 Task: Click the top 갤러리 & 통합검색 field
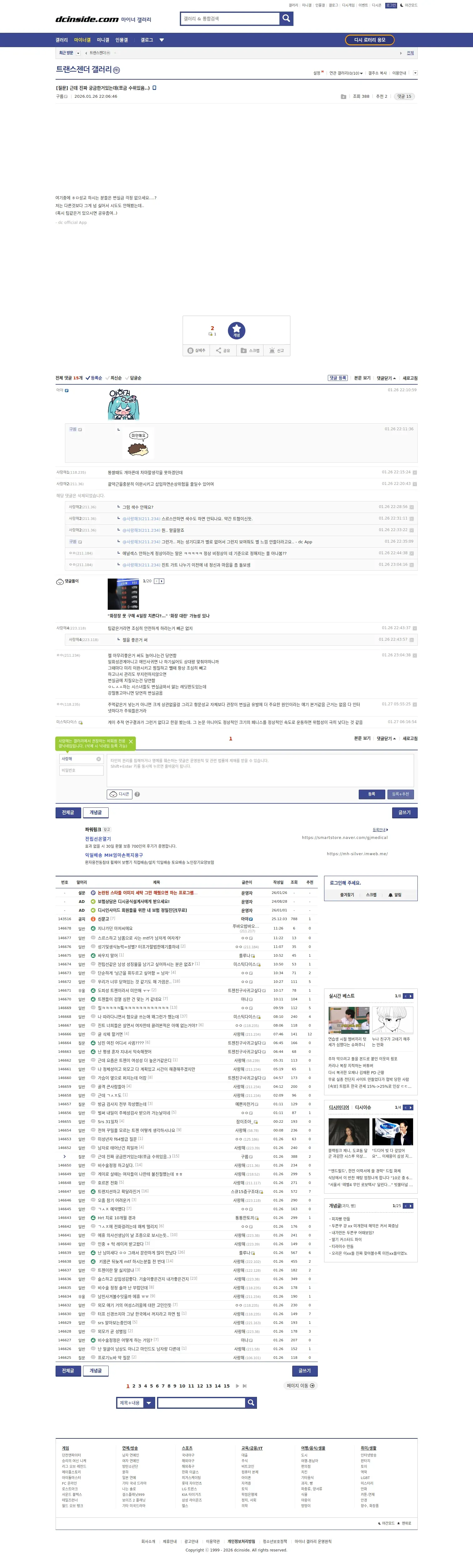230,19
